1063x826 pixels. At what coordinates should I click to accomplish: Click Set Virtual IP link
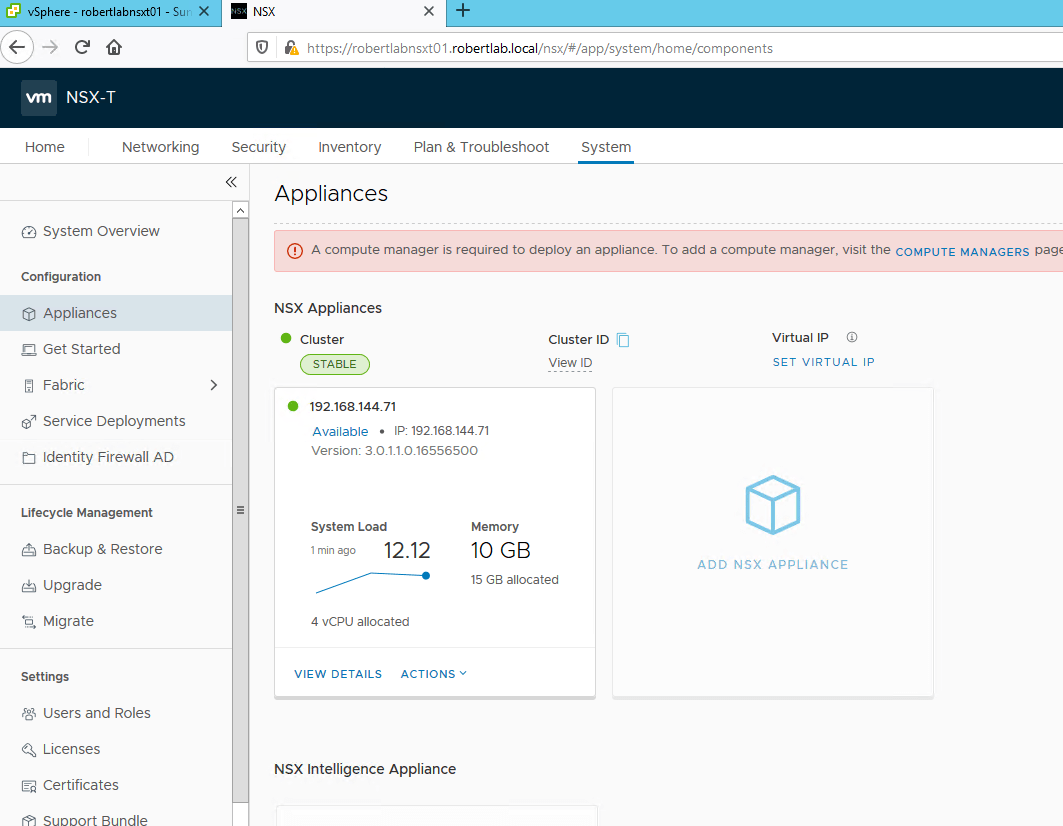pos(823,362)
